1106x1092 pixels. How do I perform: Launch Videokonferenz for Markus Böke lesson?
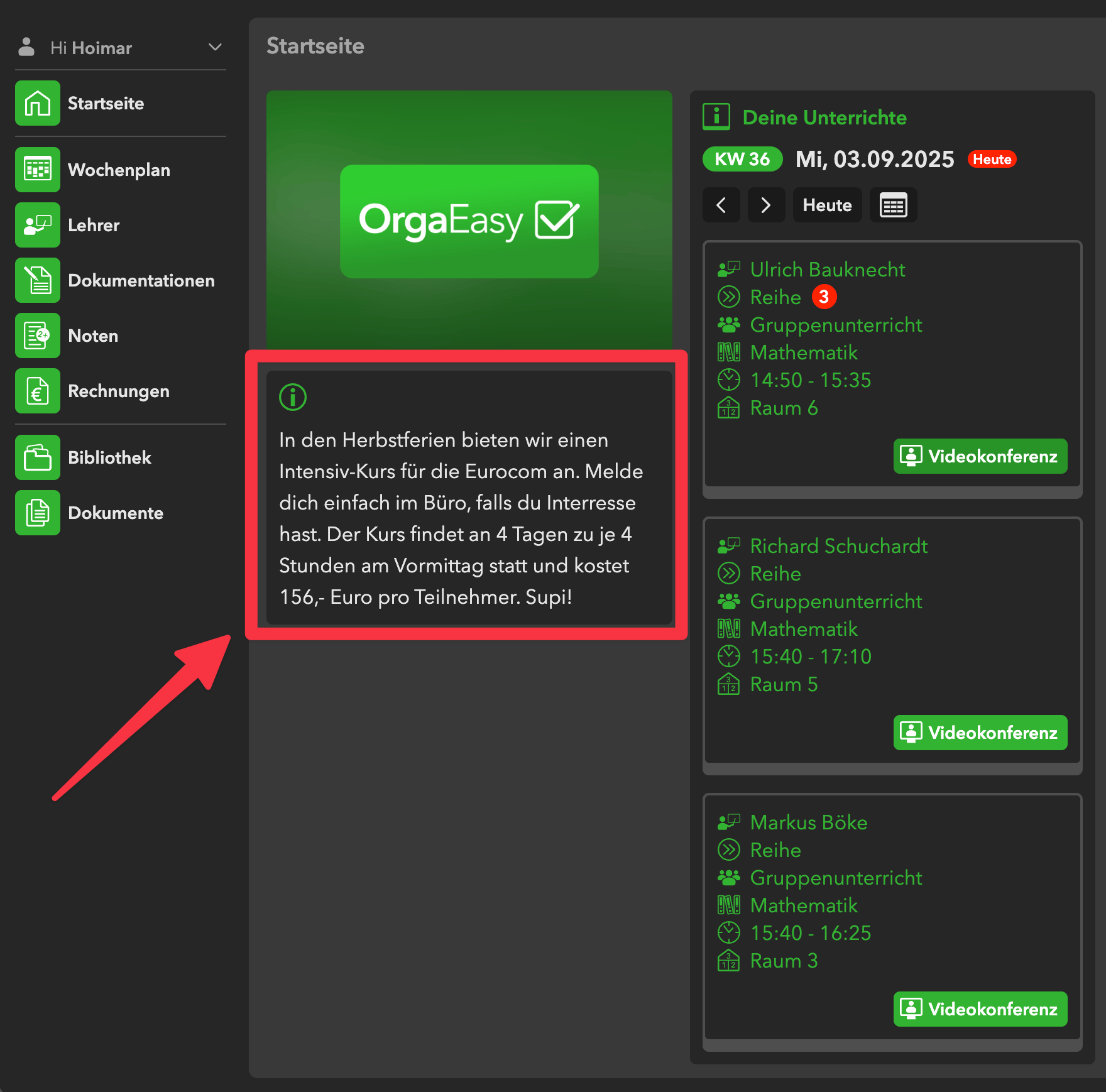(980, 1009)
